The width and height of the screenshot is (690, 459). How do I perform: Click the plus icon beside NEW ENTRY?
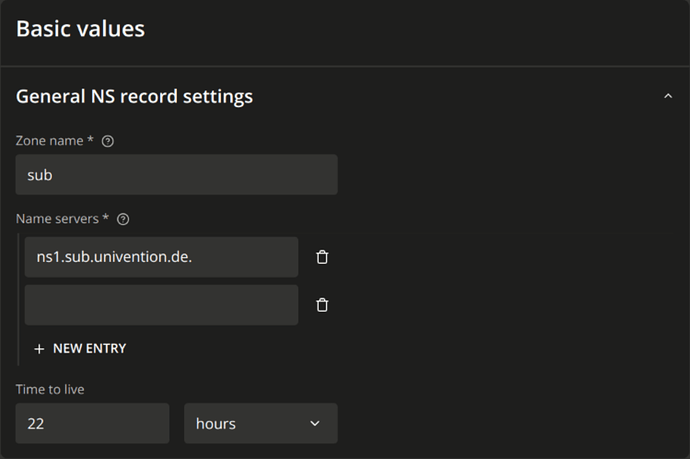[x=39, y=349]
